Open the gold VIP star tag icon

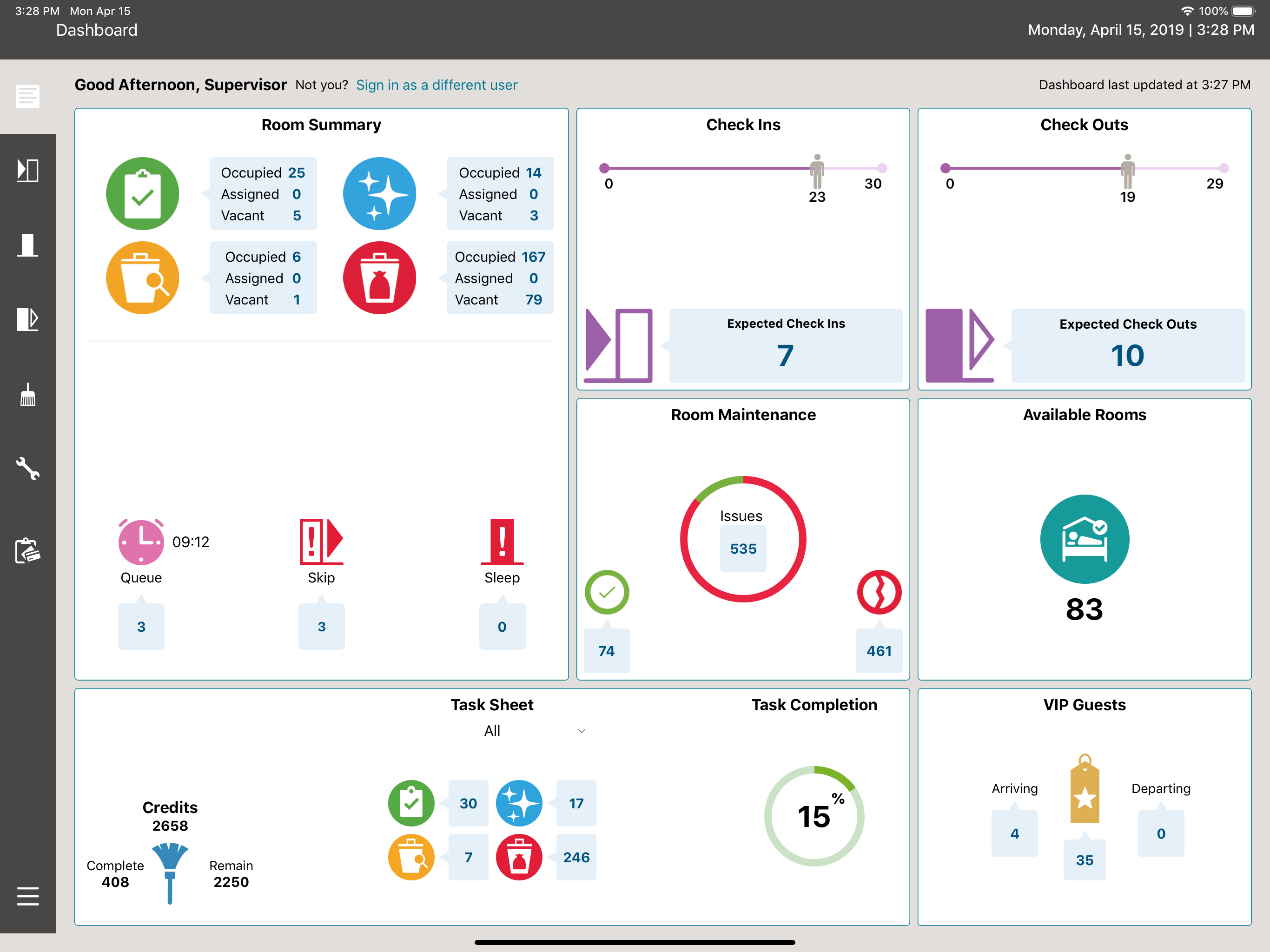click(x=1085, y=789)
